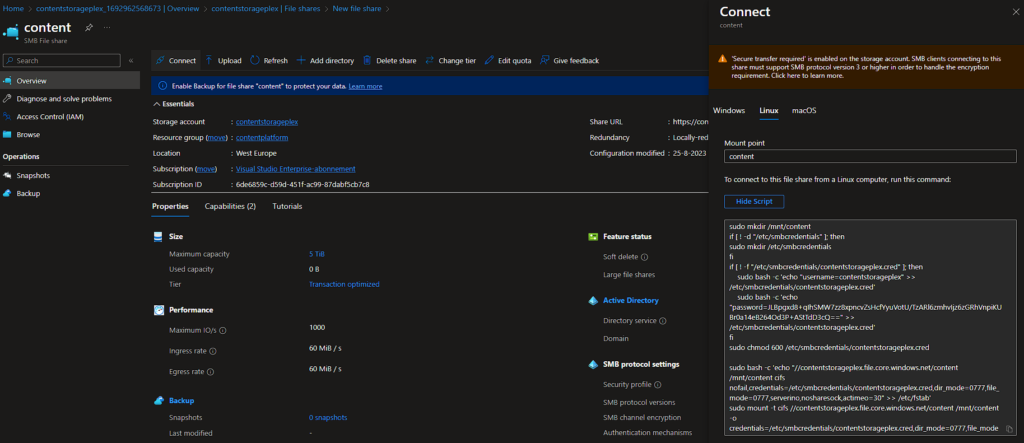Screen dimensions: 1024x443
Task: Click the Mount point input field
Action: (870, 157)
